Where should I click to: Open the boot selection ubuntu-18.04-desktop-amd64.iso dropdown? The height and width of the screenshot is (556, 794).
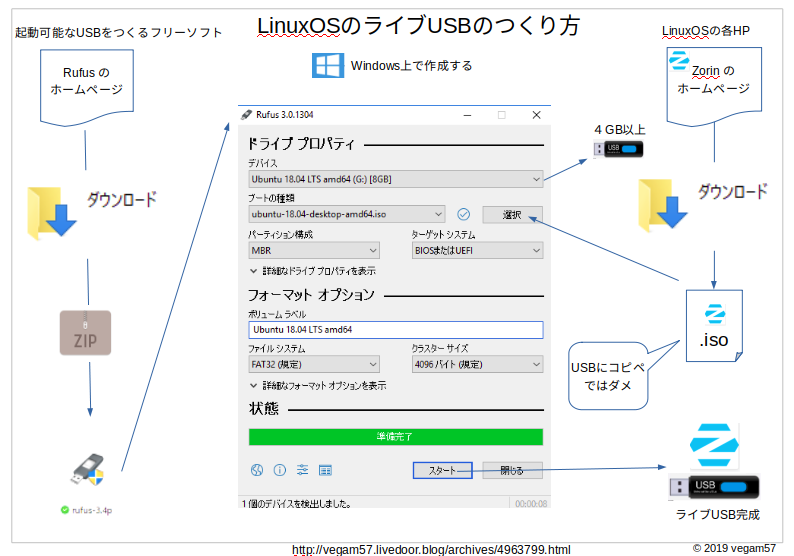click(346, 214)
